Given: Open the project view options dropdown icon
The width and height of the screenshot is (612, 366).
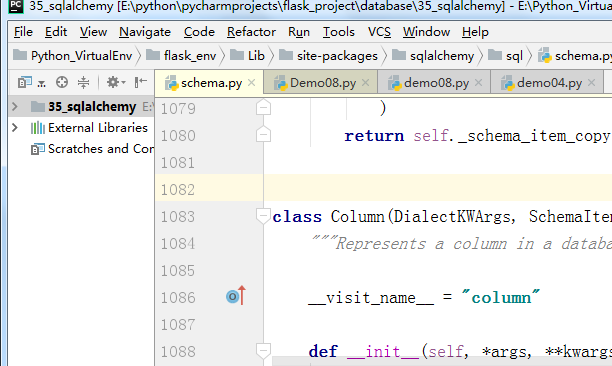Looking at the screenshot, I should (31, 82).
